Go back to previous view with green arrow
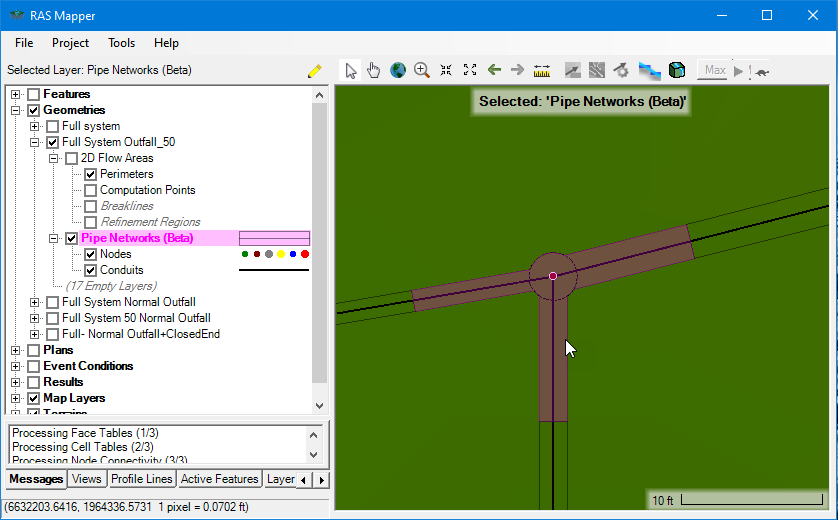The image size is (838, 520). coord(494,70)
